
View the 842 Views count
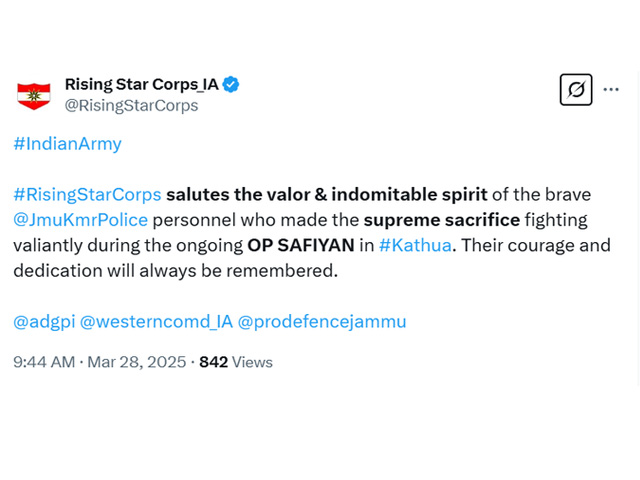(x=236, y=362)
